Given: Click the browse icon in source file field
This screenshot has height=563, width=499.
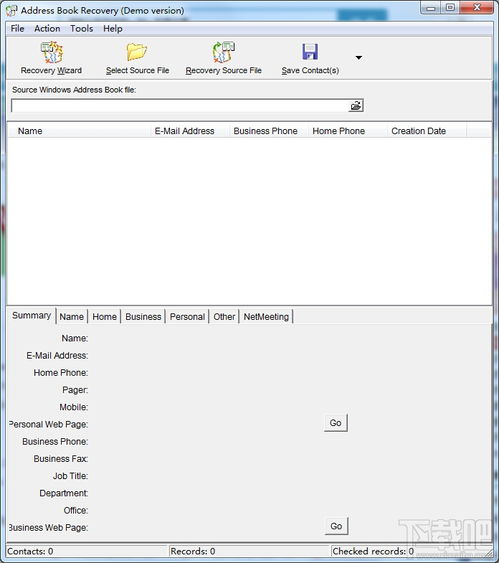Looking at the screenshot, I should [x=356, y=106].
